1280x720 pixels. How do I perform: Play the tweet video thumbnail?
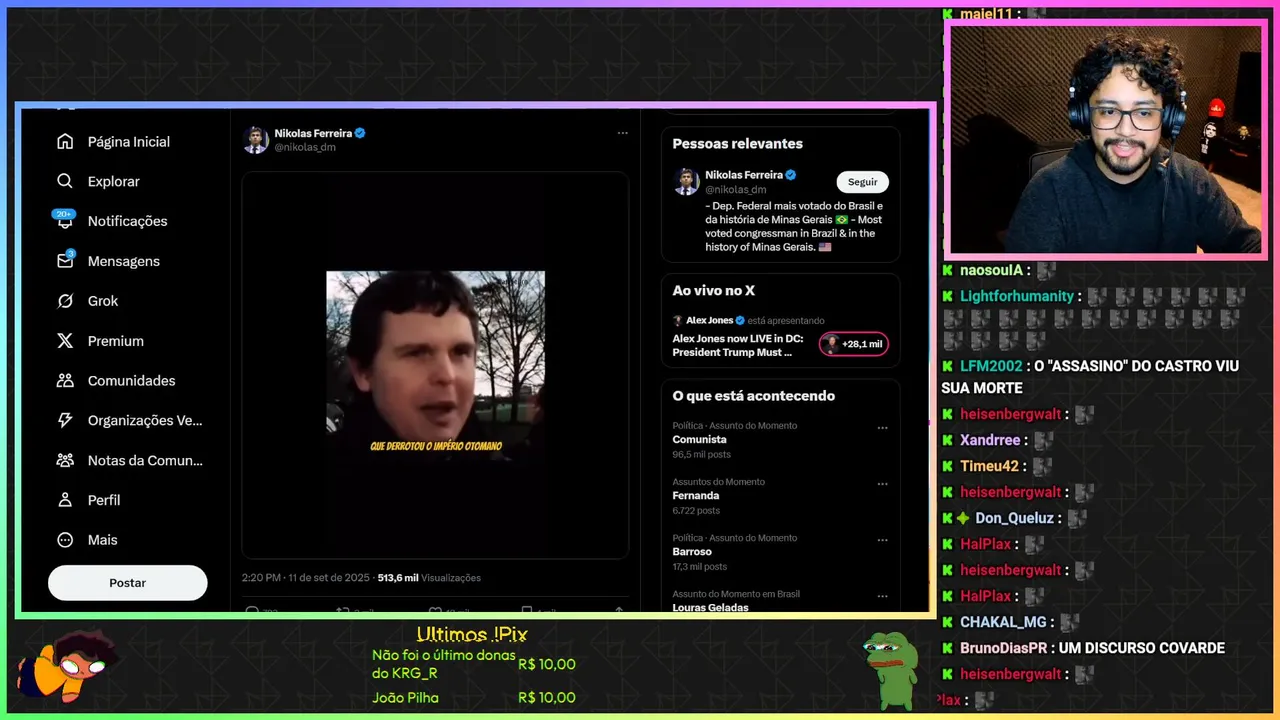[435, 366]
